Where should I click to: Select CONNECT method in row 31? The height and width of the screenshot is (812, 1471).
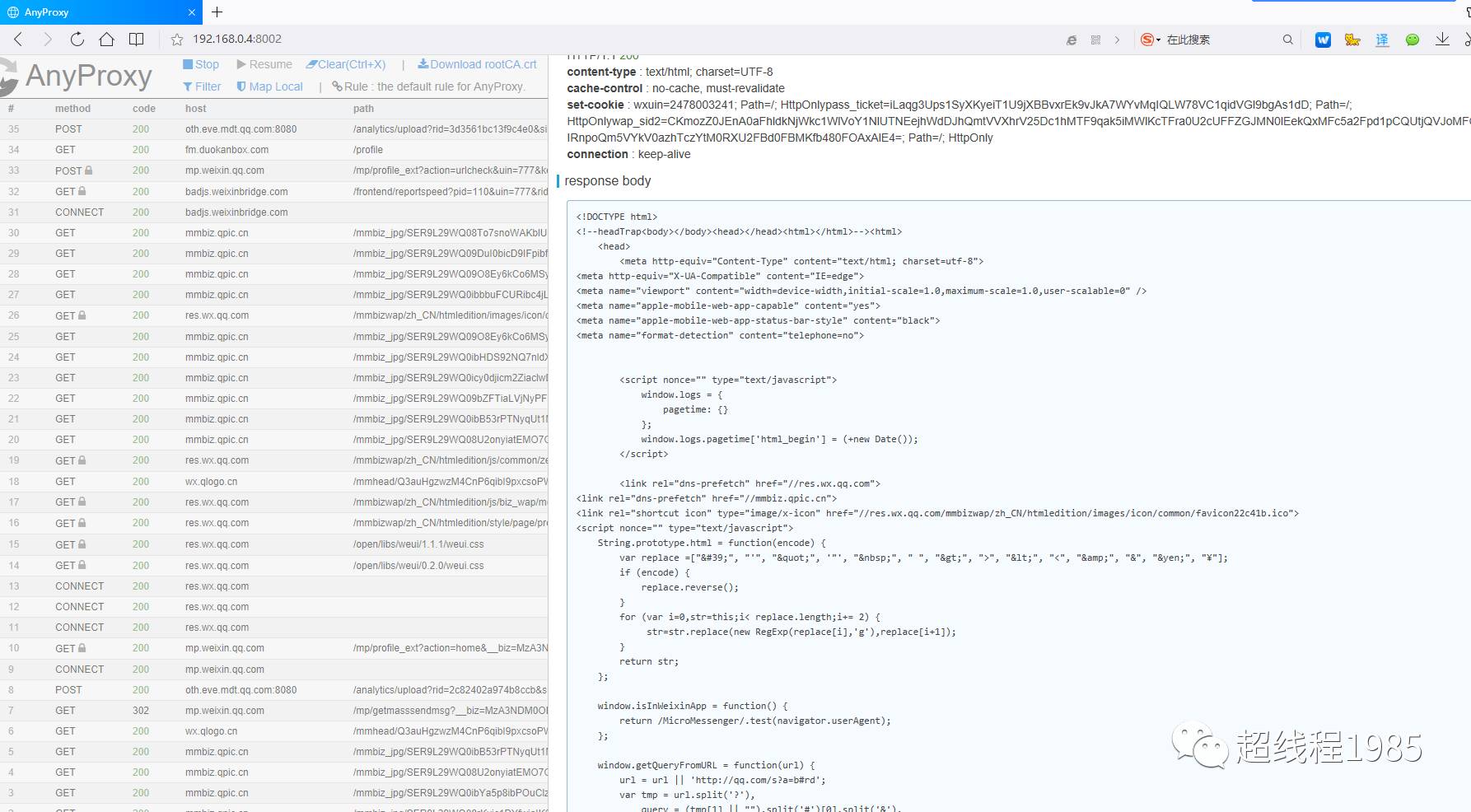(x=80, y=212)
